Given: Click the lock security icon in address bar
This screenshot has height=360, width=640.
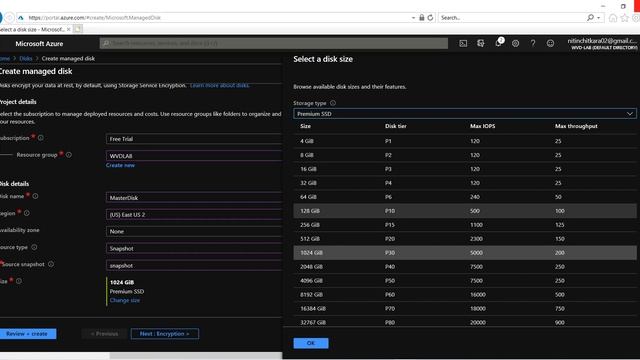Looking at the screenshot, I should [422, 18].
